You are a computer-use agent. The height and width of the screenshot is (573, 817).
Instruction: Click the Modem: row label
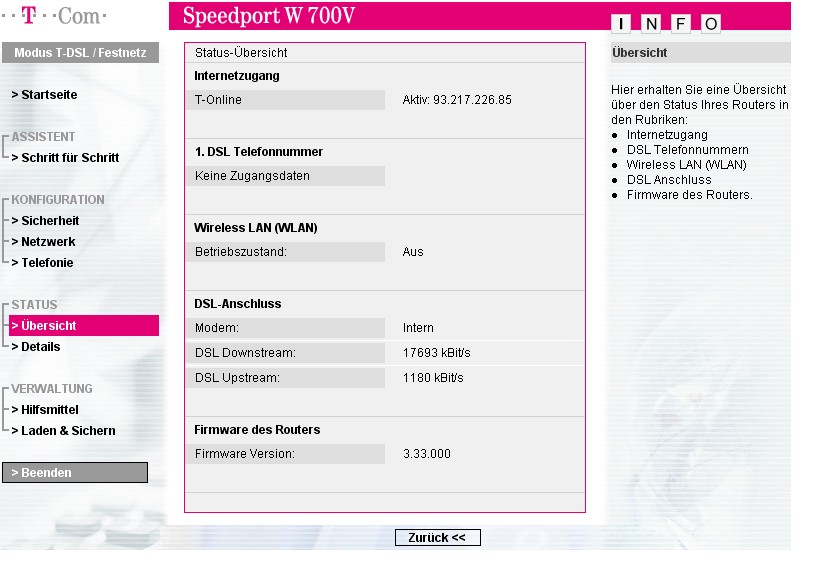[x=217, y=328]
